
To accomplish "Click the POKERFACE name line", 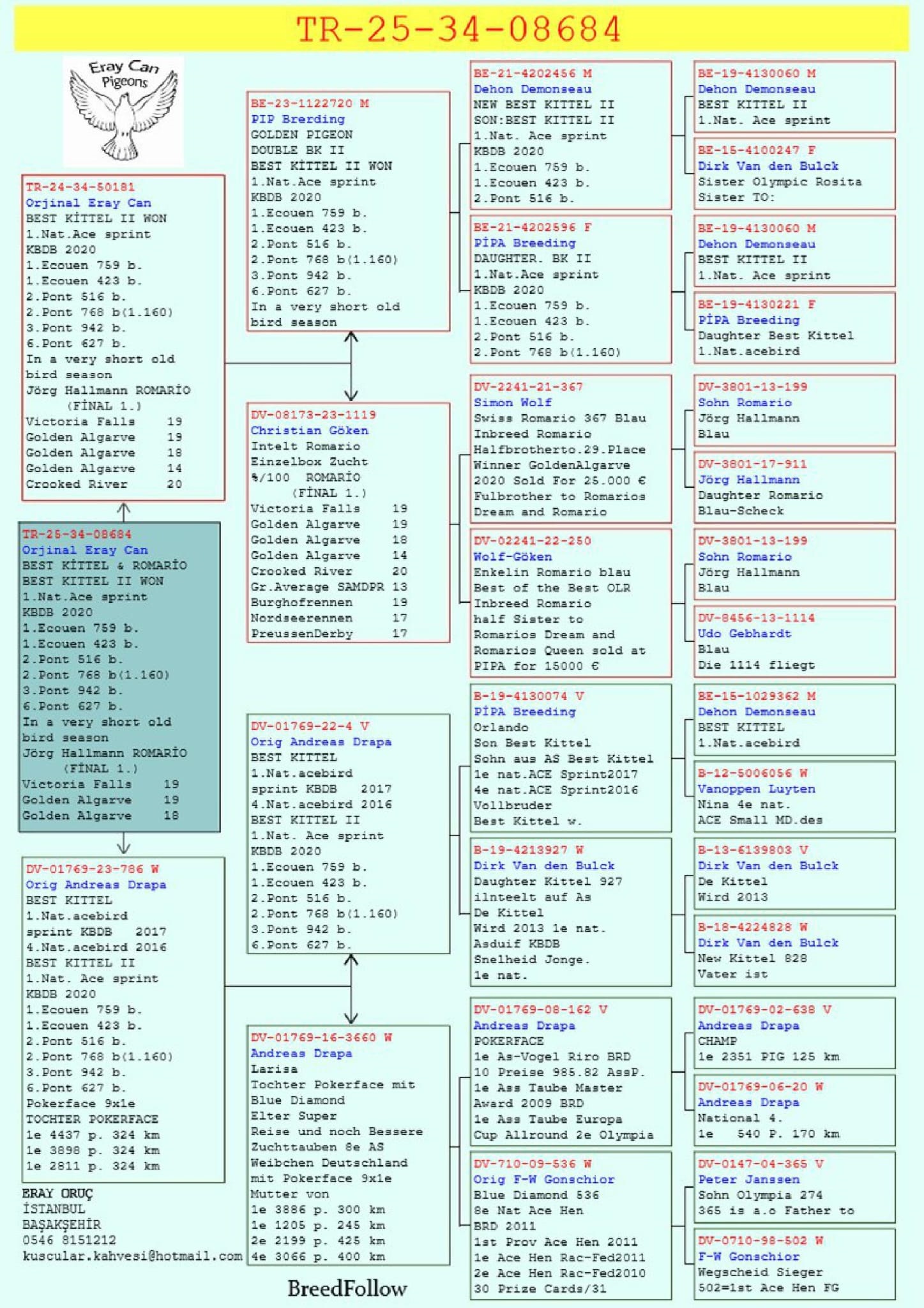I will [x=509, y=1040].
